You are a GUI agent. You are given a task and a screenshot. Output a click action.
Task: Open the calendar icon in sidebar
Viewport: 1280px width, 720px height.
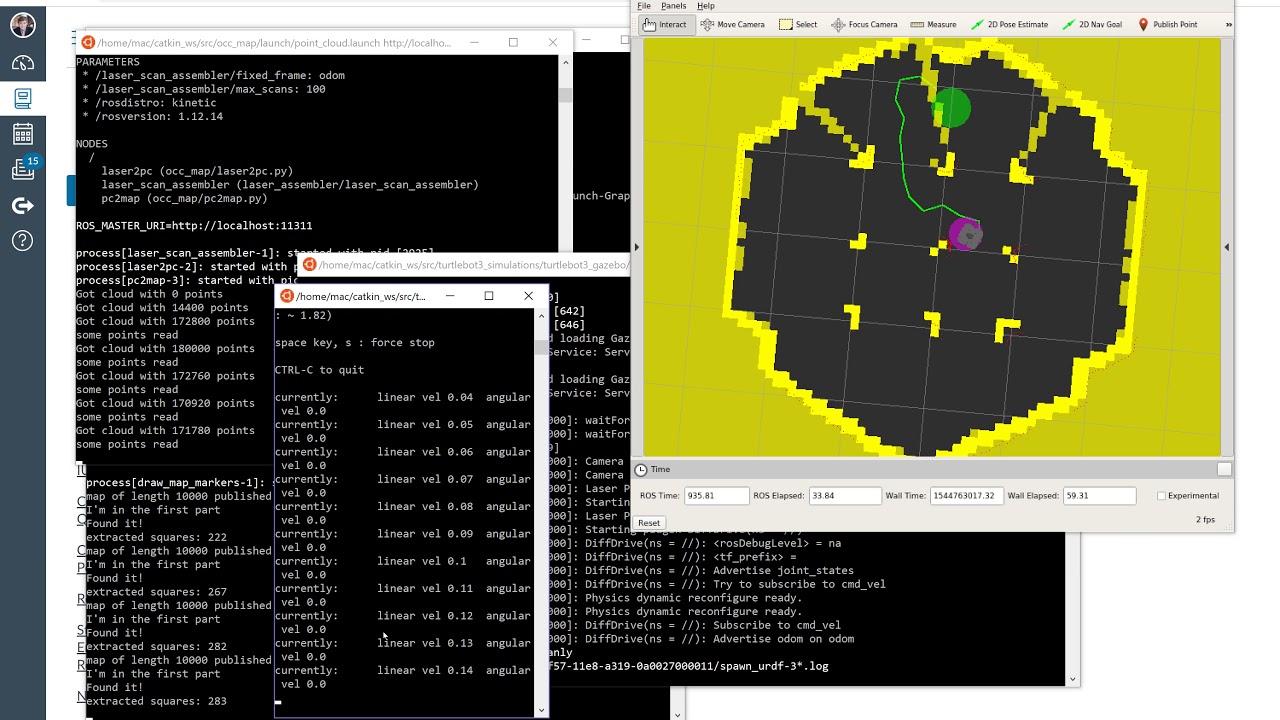(23, 134)
